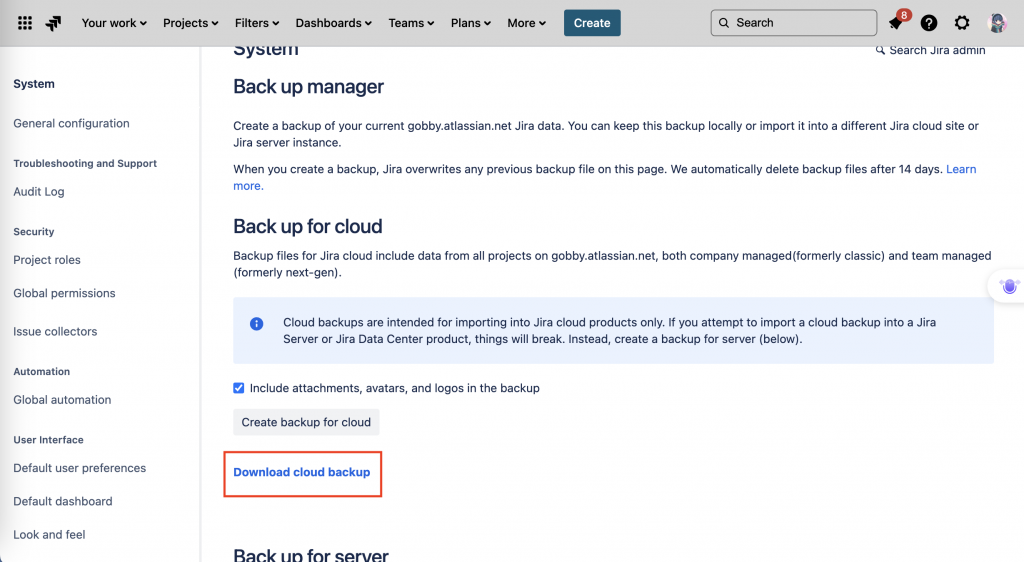Click the Jira logo icon

click(x=54, y=23)
